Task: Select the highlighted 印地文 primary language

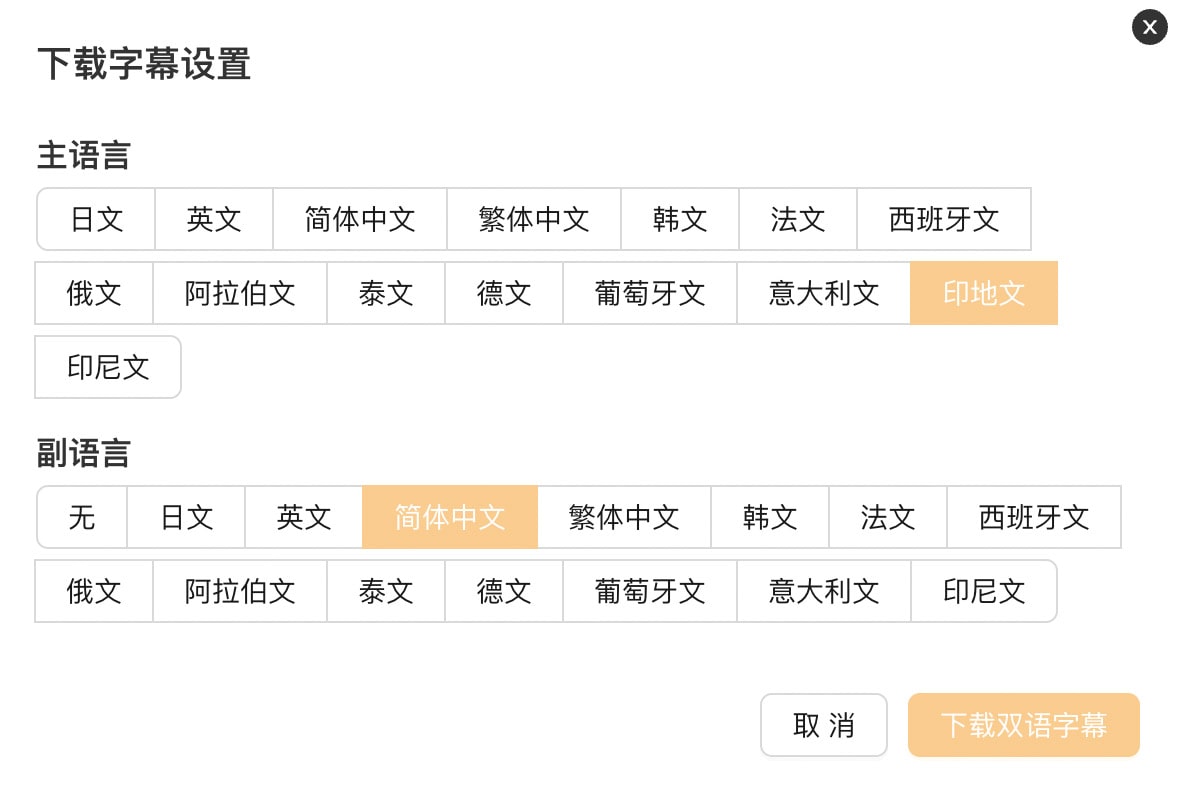Action: pos(983,293)
